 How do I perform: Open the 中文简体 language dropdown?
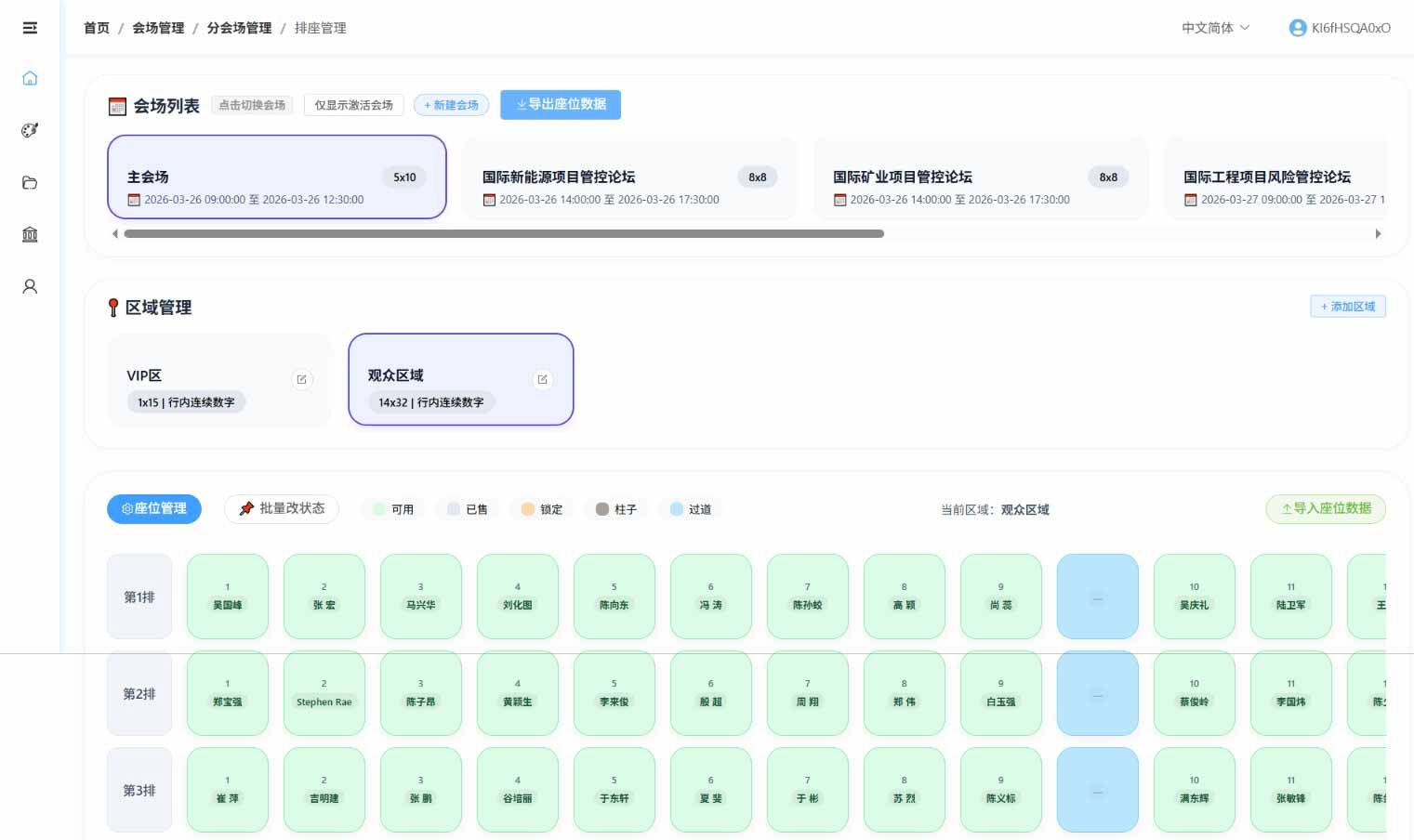tap(1215, 28)
